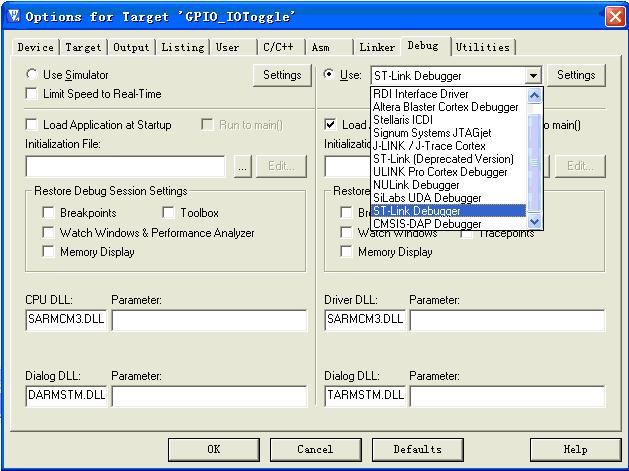The height and width of the screenshot is (471, 629).
Task: Click the Dialog DLL field TARMSTM.DLL
Action: (365, 395)
